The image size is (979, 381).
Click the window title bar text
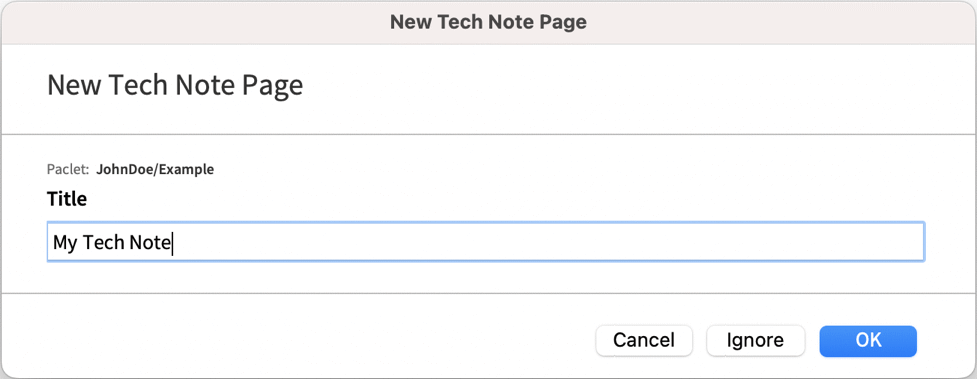pyautogui.click(x=488, y=22)
